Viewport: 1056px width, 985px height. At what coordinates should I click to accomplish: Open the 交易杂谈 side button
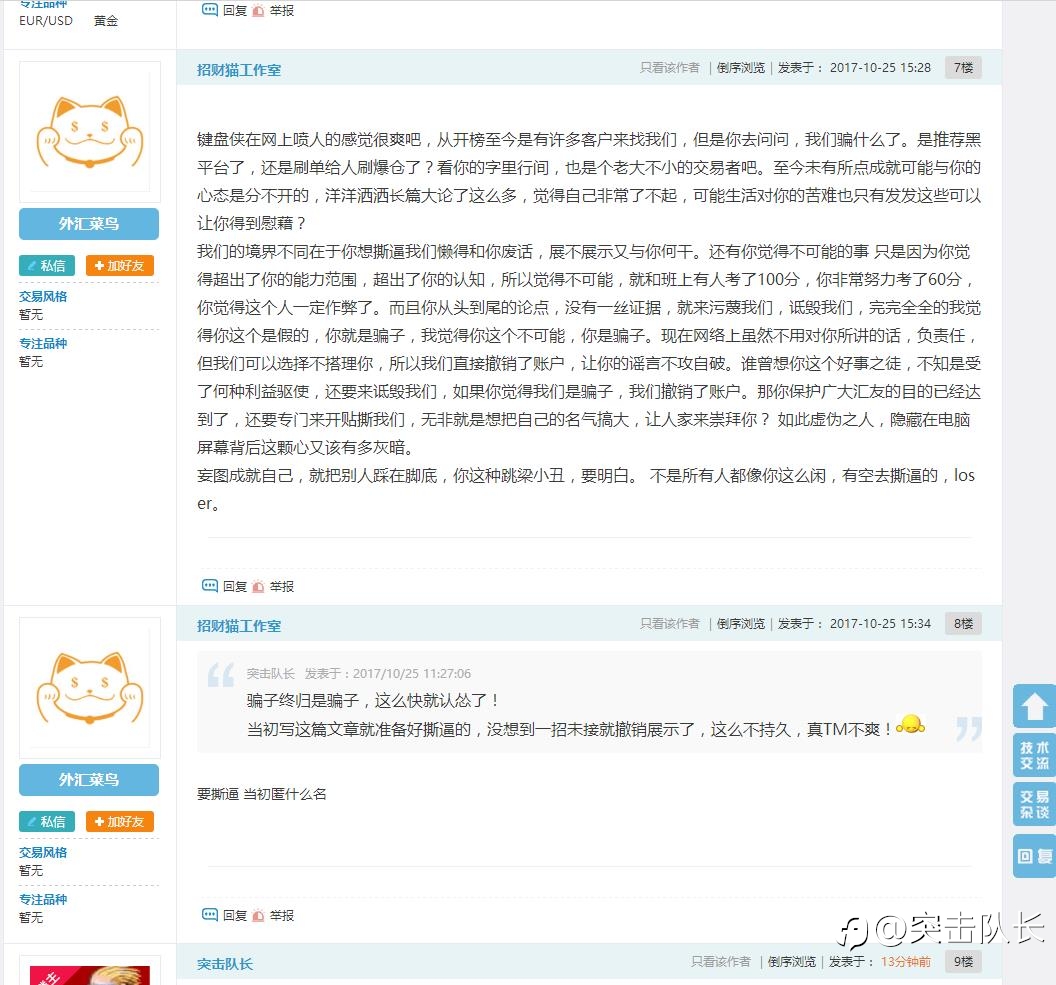coord(1034,804)
